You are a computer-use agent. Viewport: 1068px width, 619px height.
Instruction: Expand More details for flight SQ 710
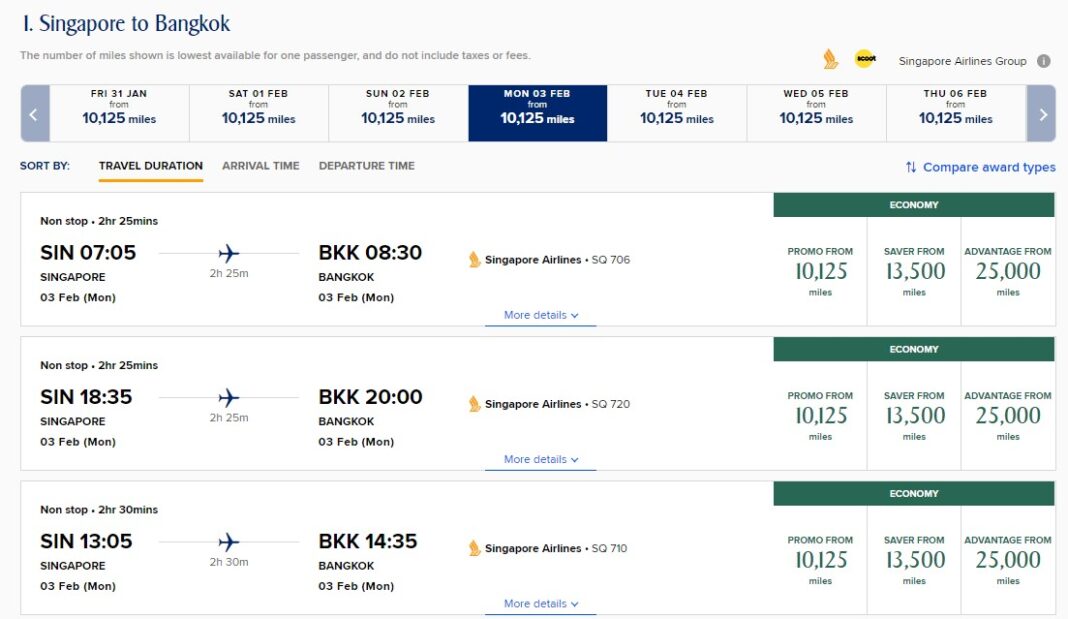(x=540, y=603)
